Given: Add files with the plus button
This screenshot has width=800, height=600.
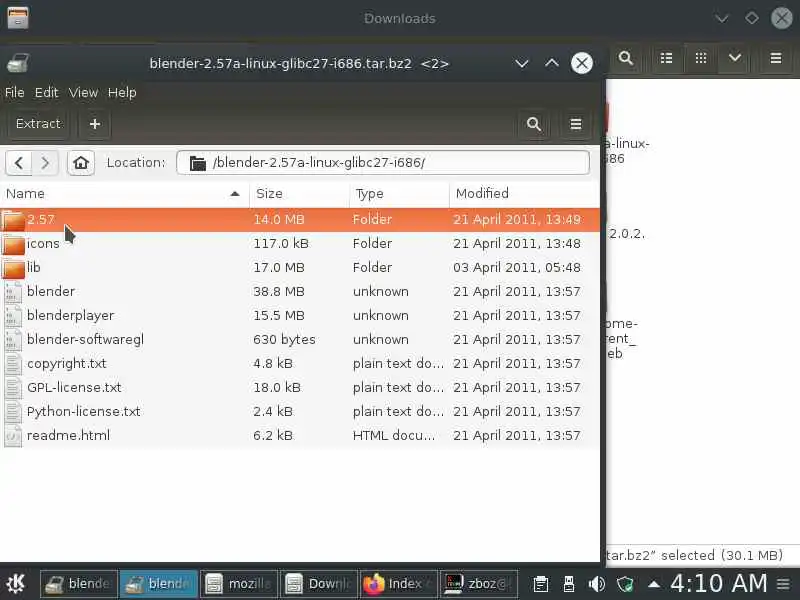Looking at the screenshot, I should click(x=94, y=124).
